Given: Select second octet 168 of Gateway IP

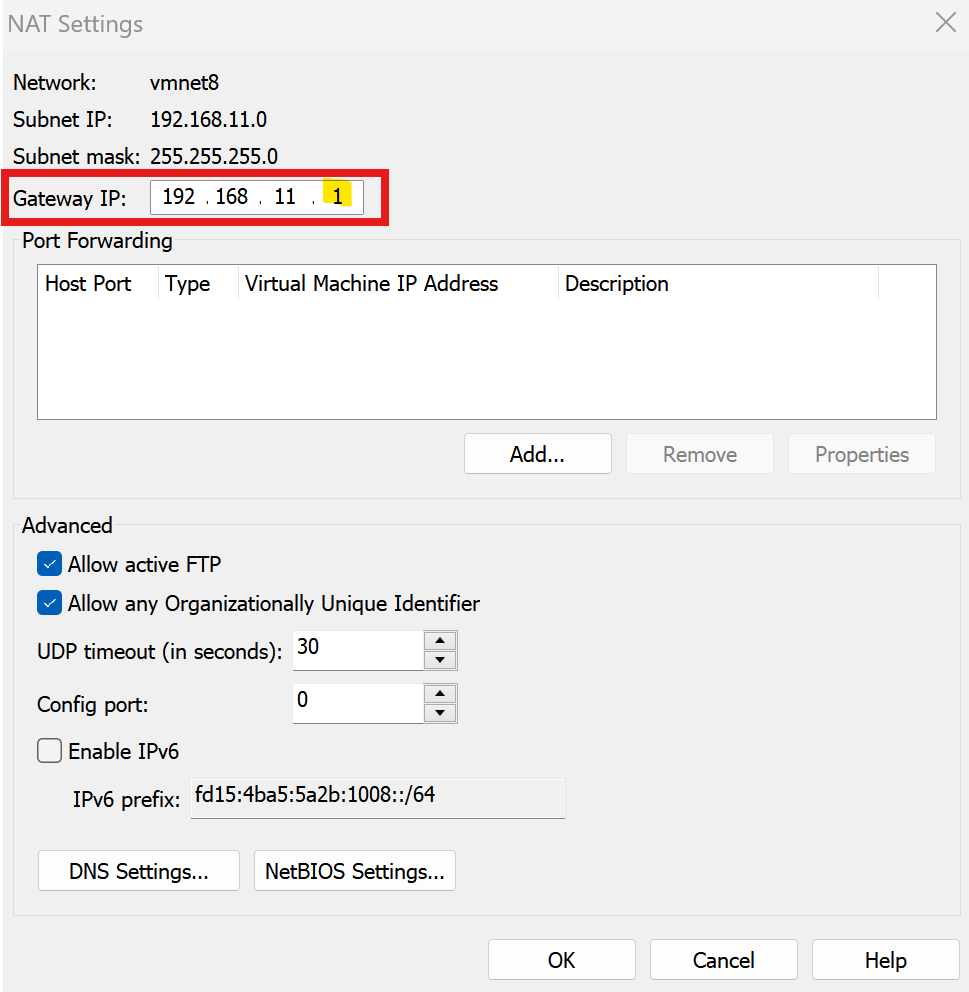Looking at the screenshot, I should click(x=231, y=197).
